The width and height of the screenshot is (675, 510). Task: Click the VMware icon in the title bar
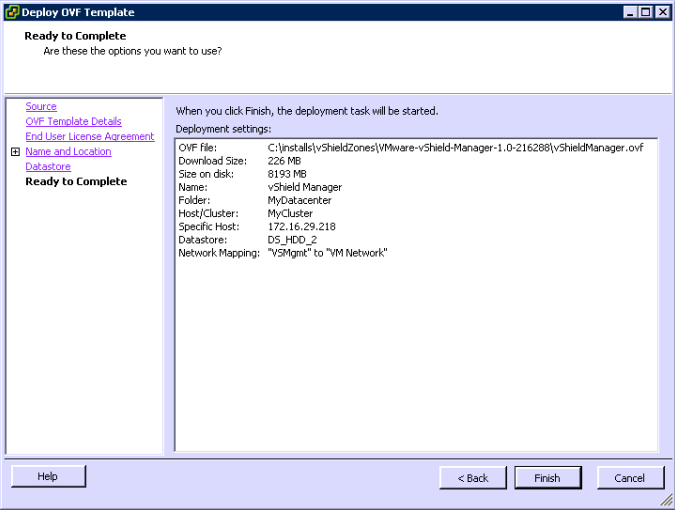[x=11, y=12]
